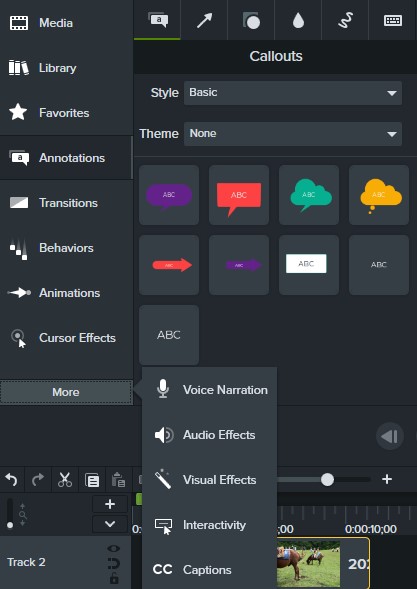Toggle Track 2 visibility eye icon
This screenshot has height=589, width=417.
[x=114, y=549]
